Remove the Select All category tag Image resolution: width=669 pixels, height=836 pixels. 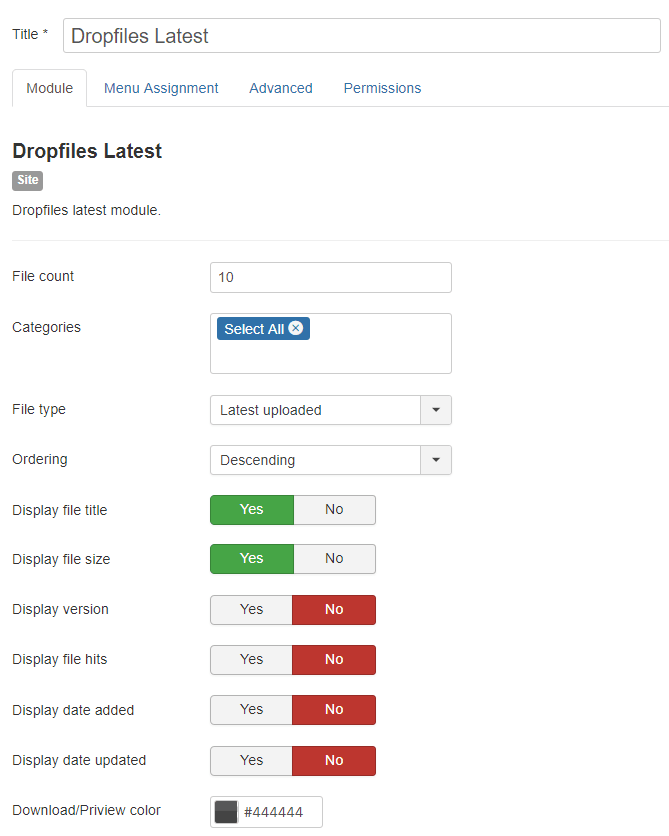(296, 328)
